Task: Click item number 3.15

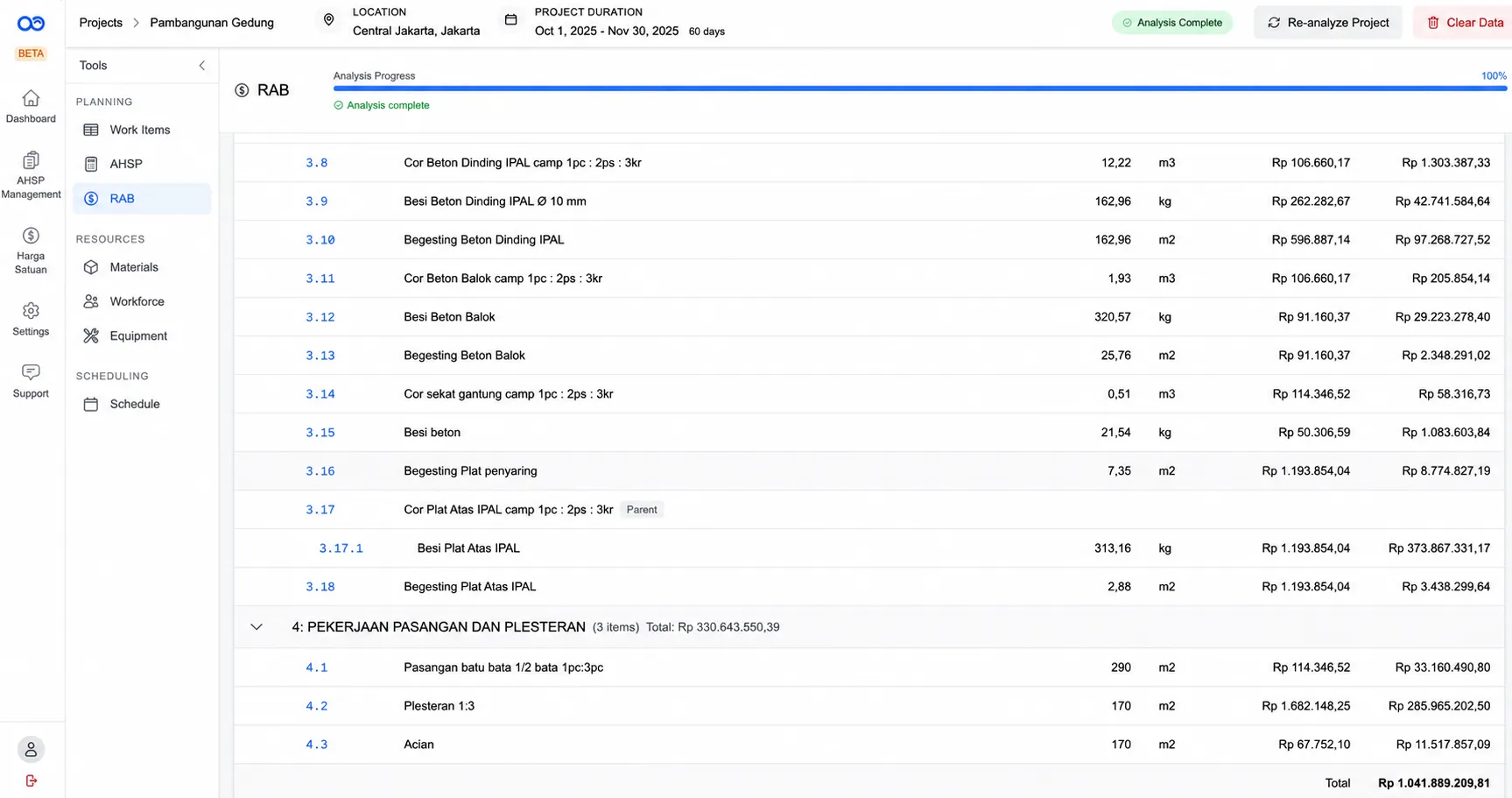Action: [320, 433]
